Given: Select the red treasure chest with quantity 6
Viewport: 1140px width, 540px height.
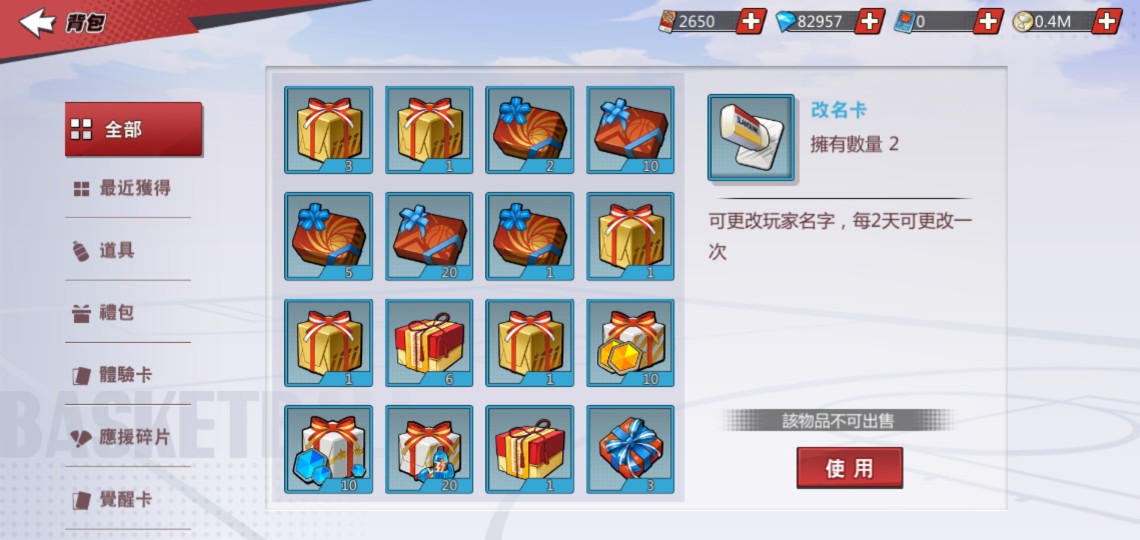Looking at the screenshot, I should [x=429, y=343].
